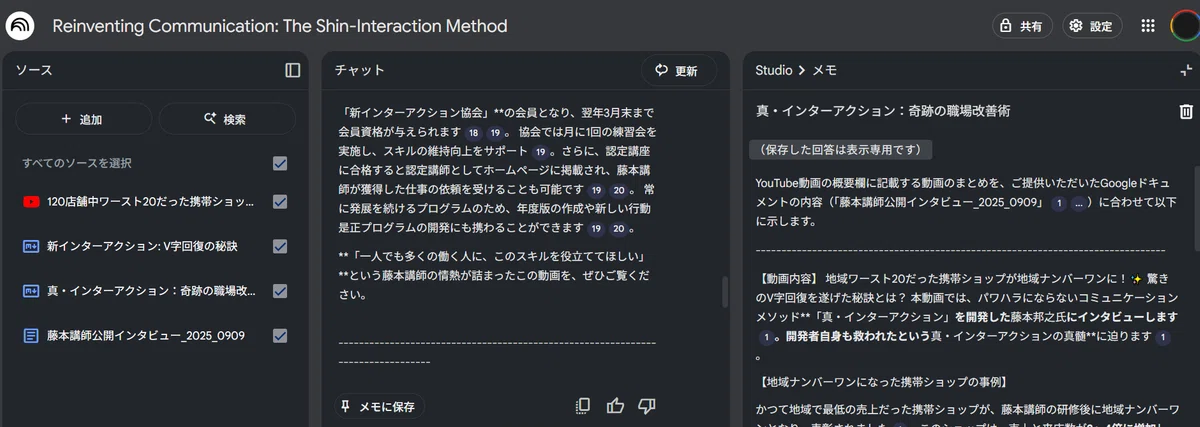Collapse the Studio memo view
This screenshot has width=1200, height=427.
[x=1186, y=70]
